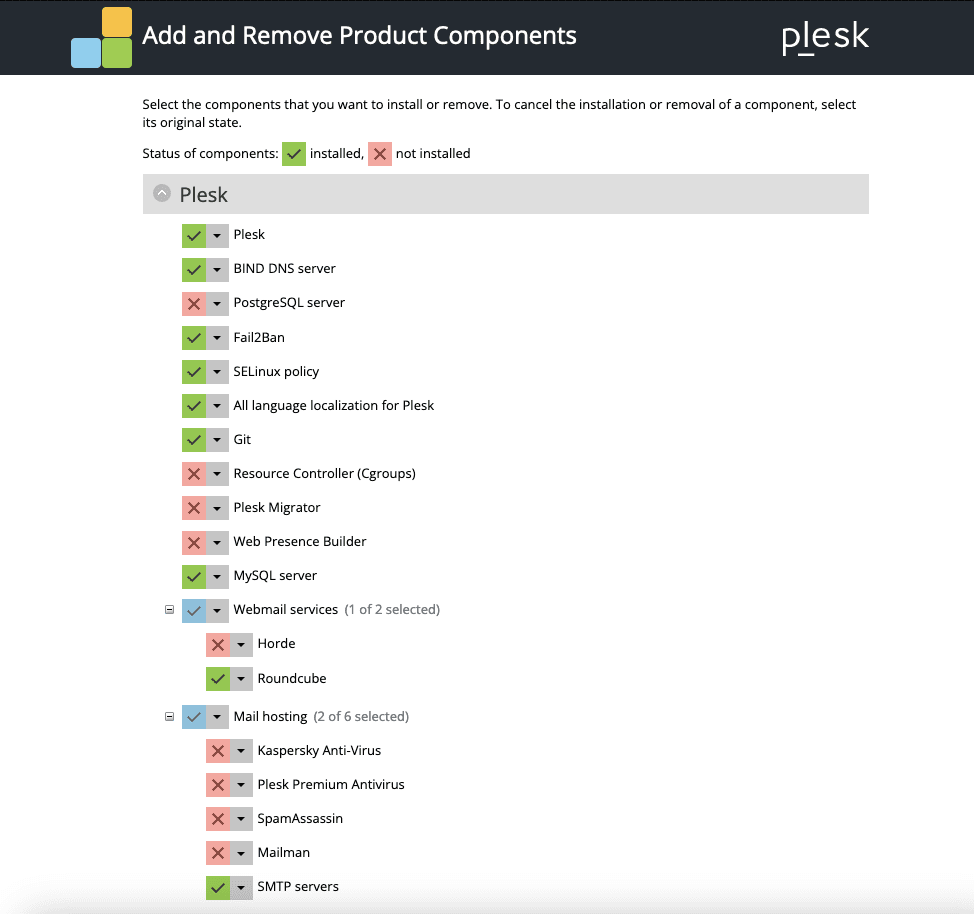974x914 pixels.
Task: Click the blue partial-check icon for Webmail services
Action: [x=194, y=610]
